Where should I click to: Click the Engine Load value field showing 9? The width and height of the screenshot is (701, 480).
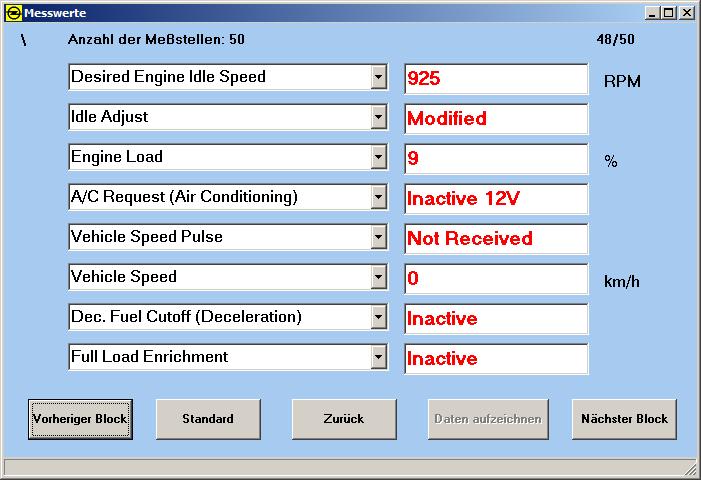point(496,159)
